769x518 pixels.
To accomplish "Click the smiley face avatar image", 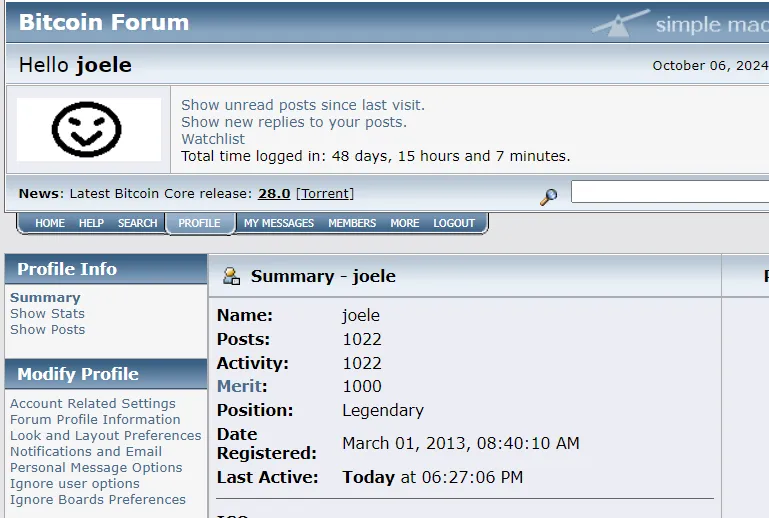I will 89,130.
